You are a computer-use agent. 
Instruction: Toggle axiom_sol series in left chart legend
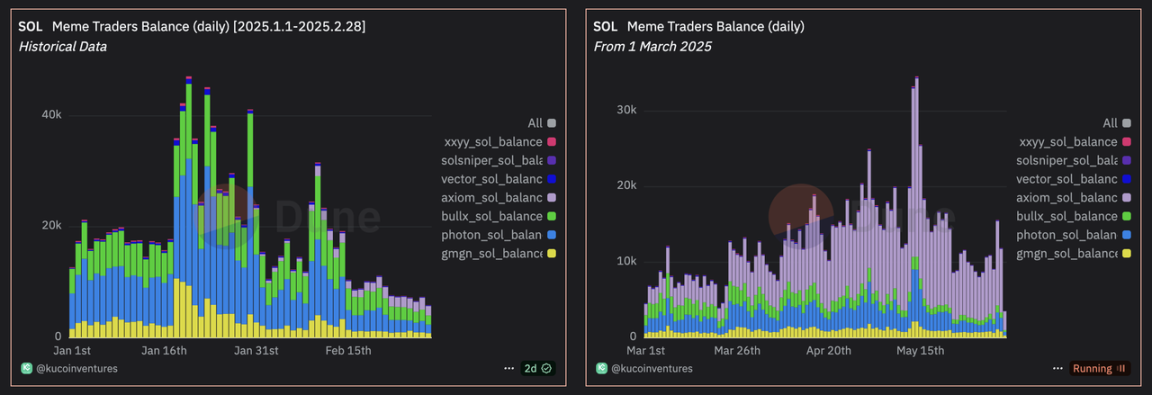[500, 198]
